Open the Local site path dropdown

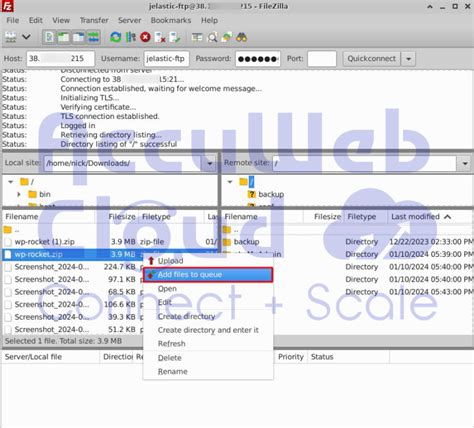(x=210, y=163)
